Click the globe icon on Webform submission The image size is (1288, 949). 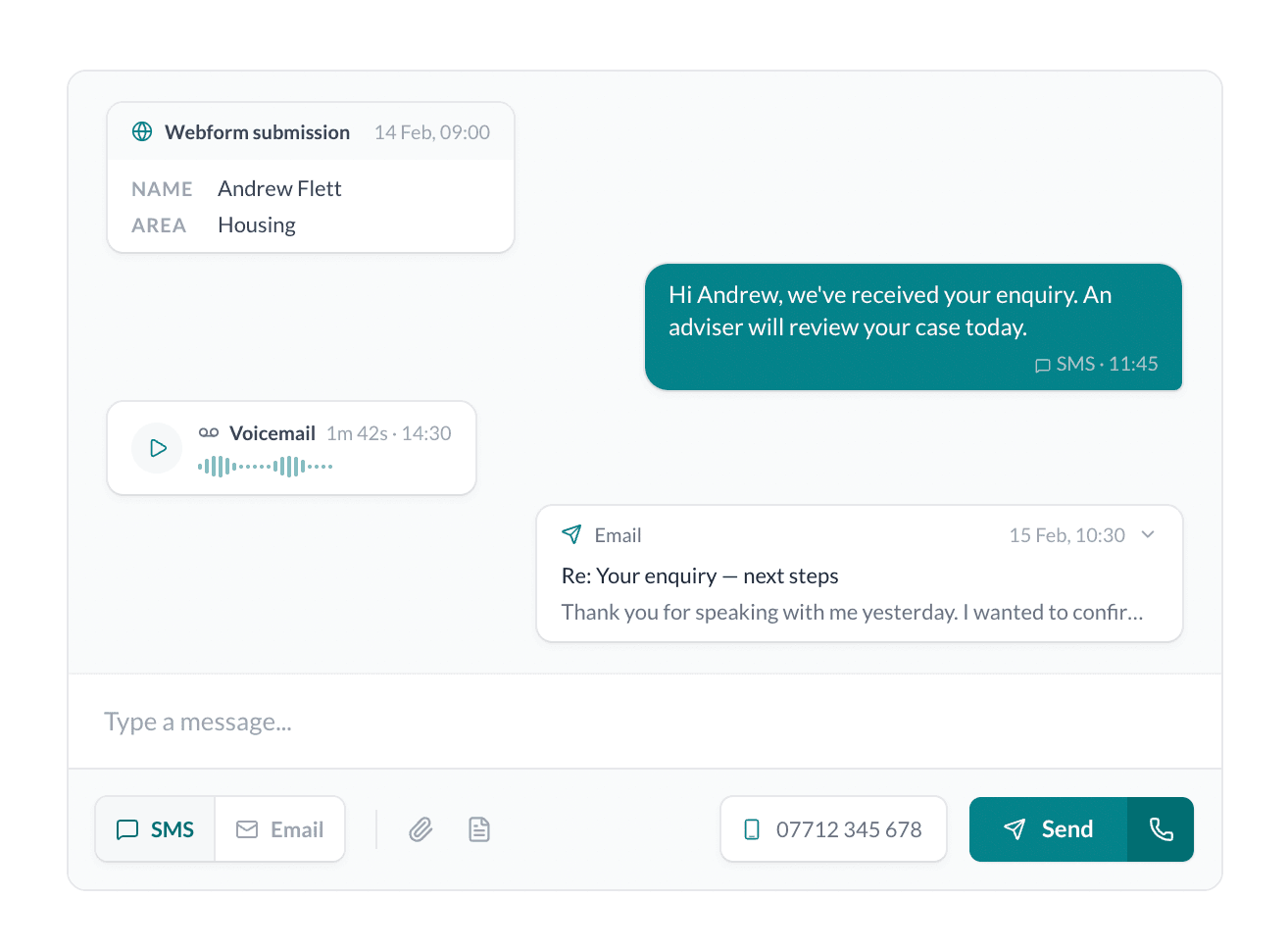click(142, 131)
